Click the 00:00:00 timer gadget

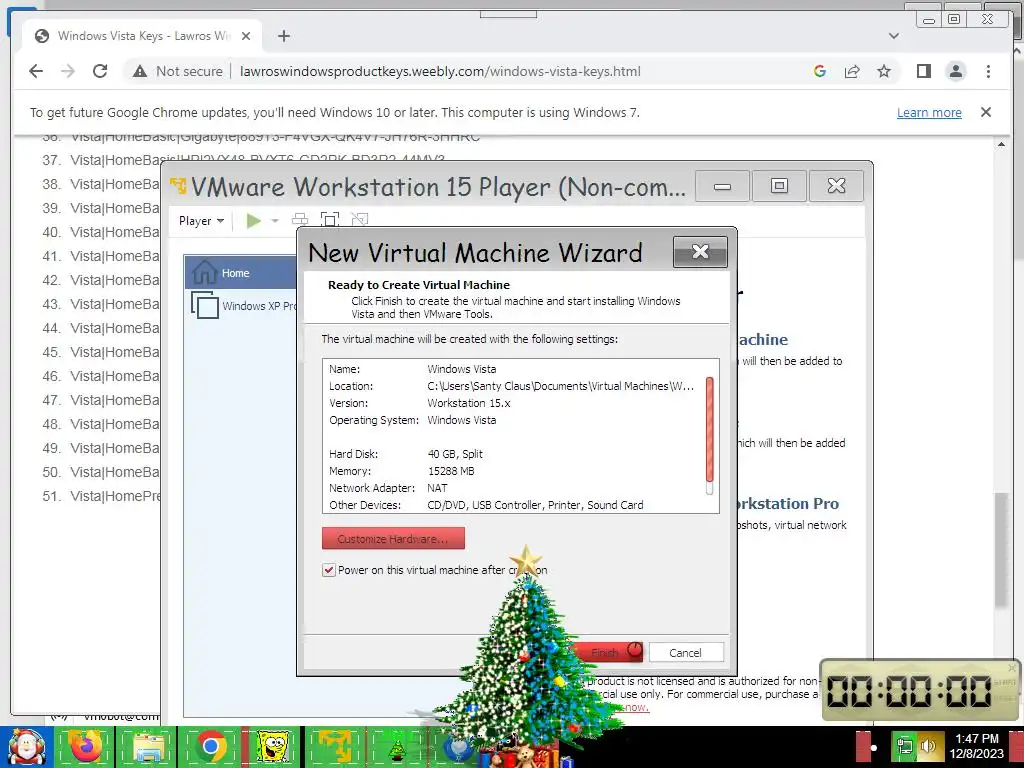coord(919,690)
